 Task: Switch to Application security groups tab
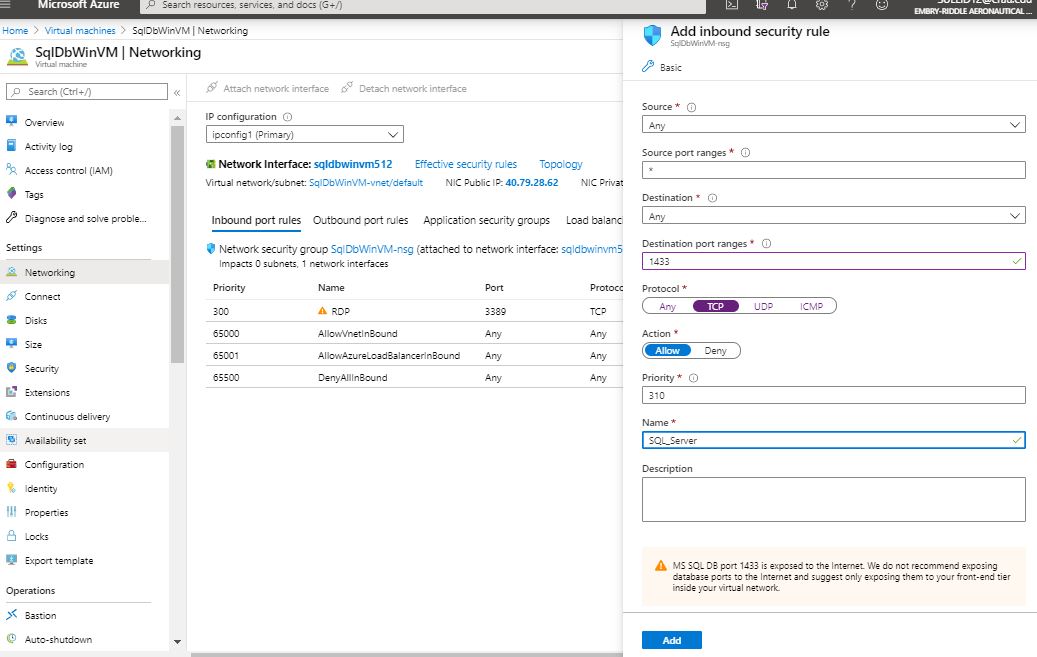point(487,220)
